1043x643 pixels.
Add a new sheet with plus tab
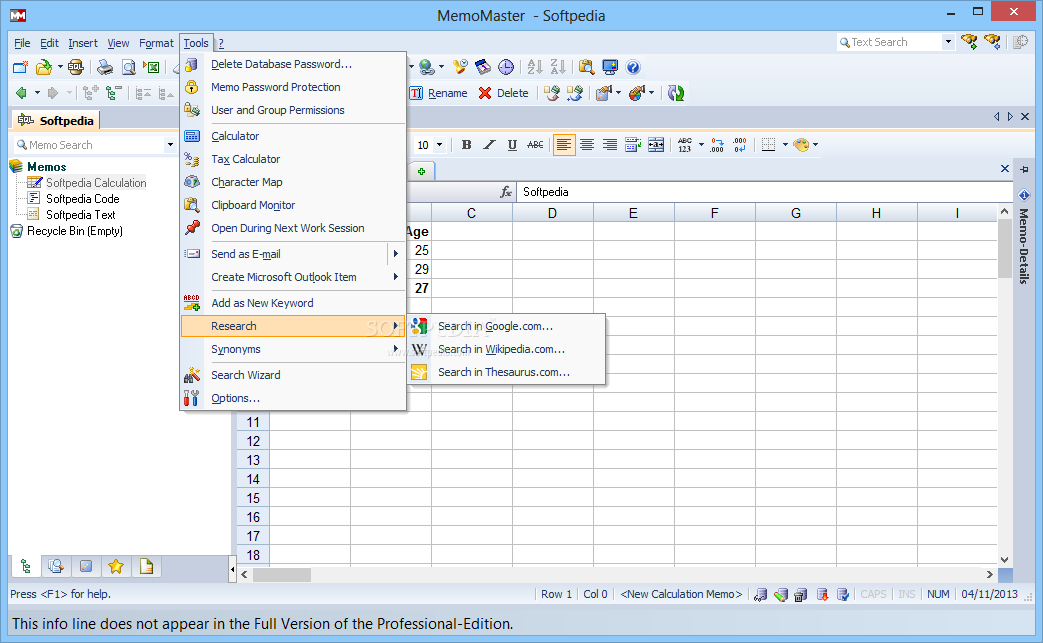click(x=421, y=172)
